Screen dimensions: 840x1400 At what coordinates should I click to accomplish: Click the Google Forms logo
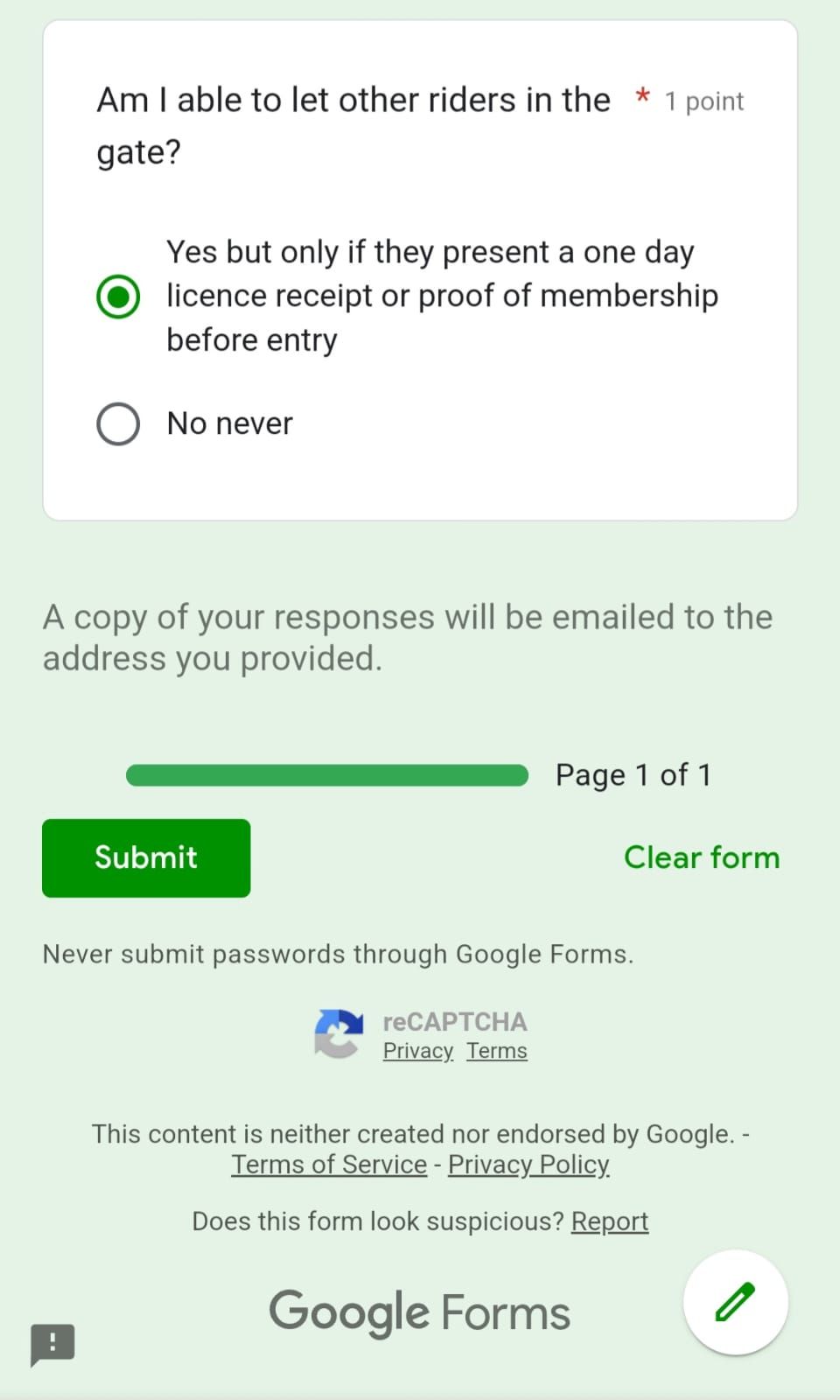tap(419, 1312)
